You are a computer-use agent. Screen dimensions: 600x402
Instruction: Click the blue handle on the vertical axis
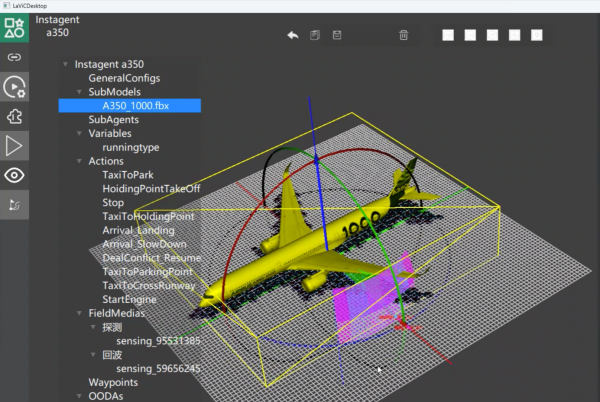pyautogui.click(x=316, y=160)
